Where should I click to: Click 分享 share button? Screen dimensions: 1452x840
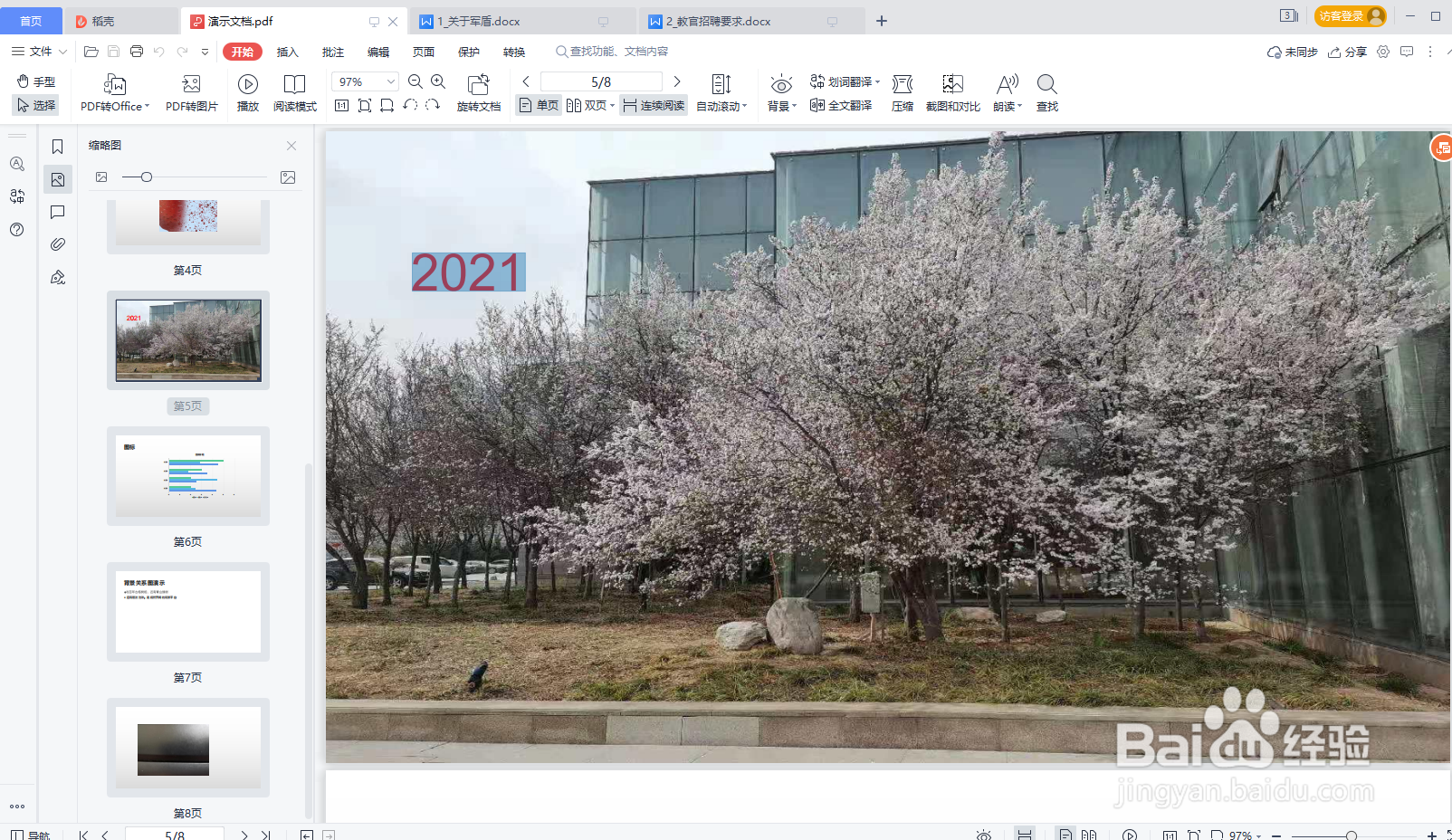click(1347, 52)
